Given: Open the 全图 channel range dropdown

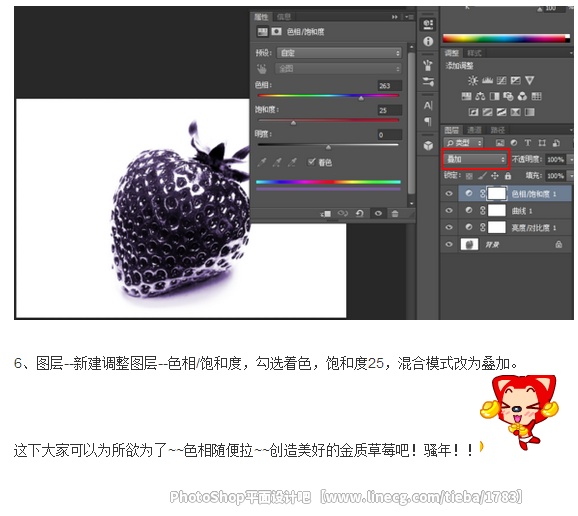Looking at the screenshot, I should coord(338,69).
